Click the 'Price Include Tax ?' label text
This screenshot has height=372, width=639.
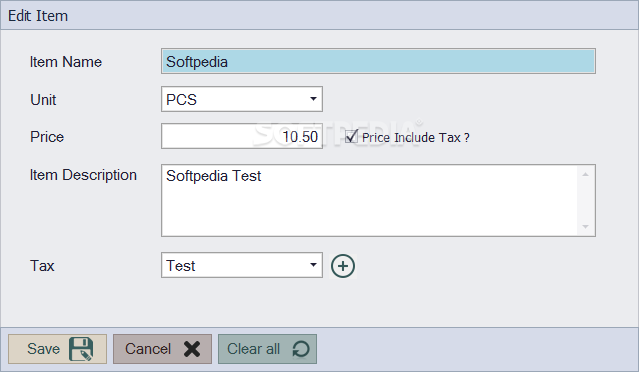click(416, 138)
